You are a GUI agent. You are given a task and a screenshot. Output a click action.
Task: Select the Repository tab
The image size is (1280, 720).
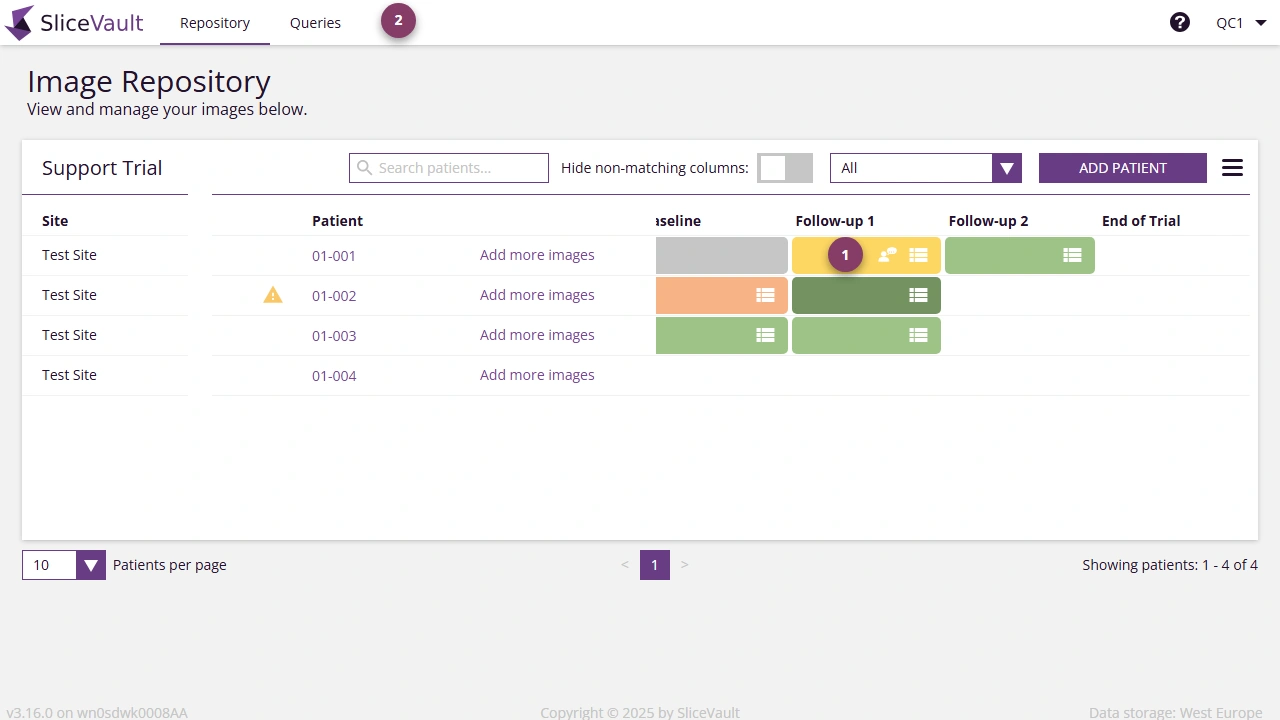[x=214, y=22]
